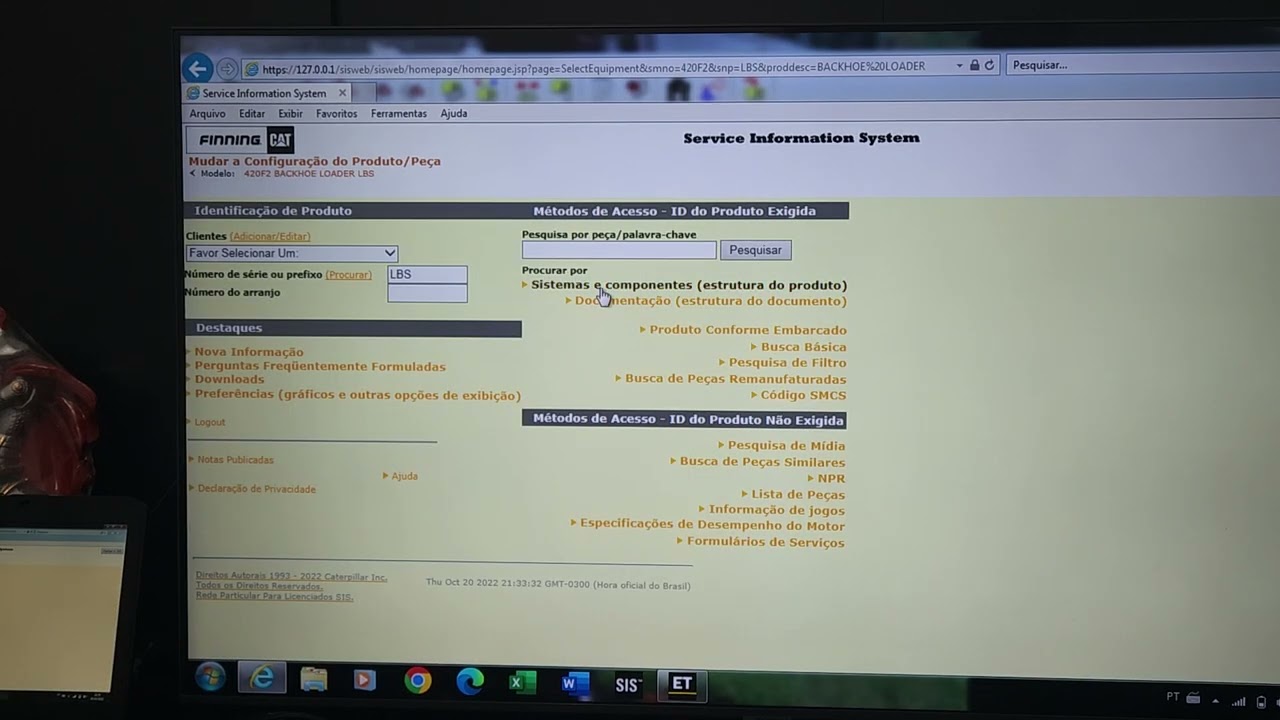Launch the media player taskbar icon
The image size is (1280, 720).
(x=364, y=680)
